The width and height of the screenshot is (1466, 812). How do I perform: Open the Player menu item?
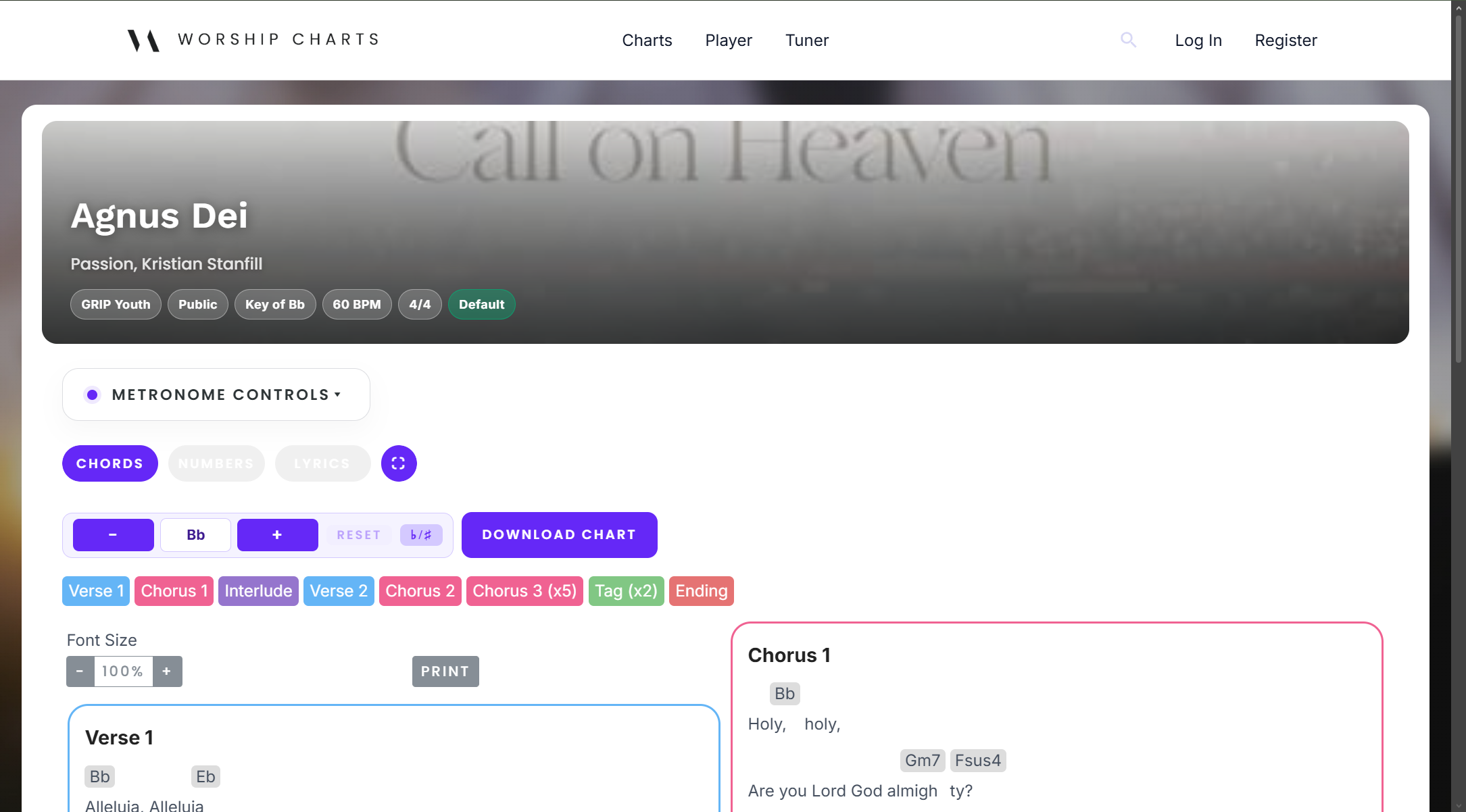click(729, 41)
